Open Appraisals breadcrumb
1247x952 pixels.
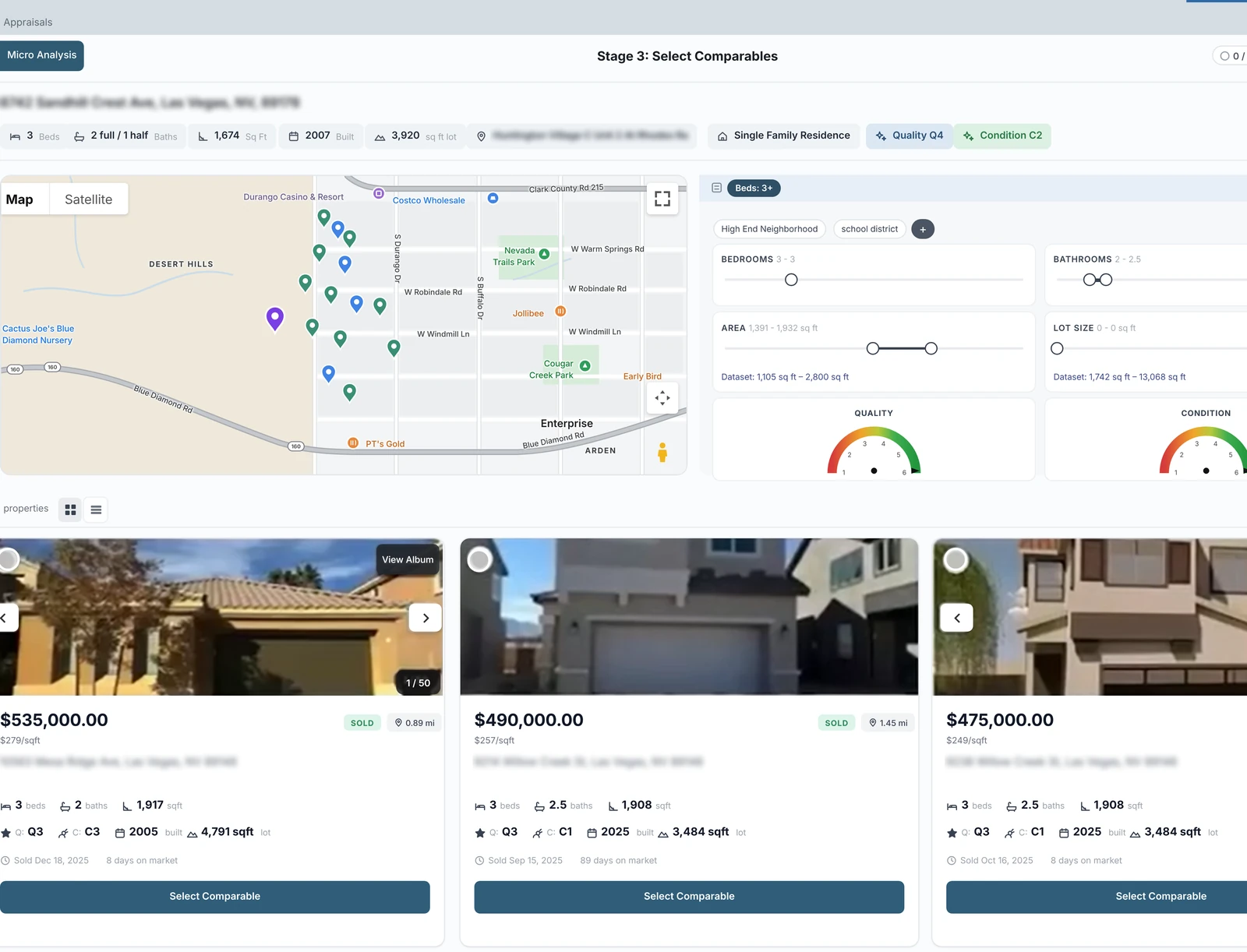pos(28,23)
